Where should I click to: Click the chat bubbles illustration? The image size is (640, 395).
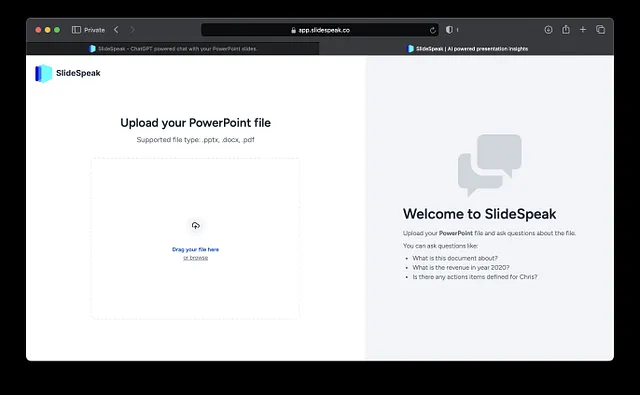[489, 165]
